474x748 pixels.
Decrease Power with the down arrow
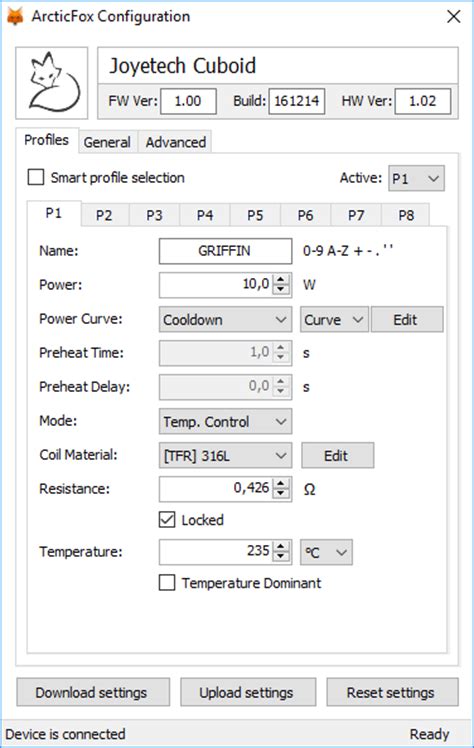point(281,290)
